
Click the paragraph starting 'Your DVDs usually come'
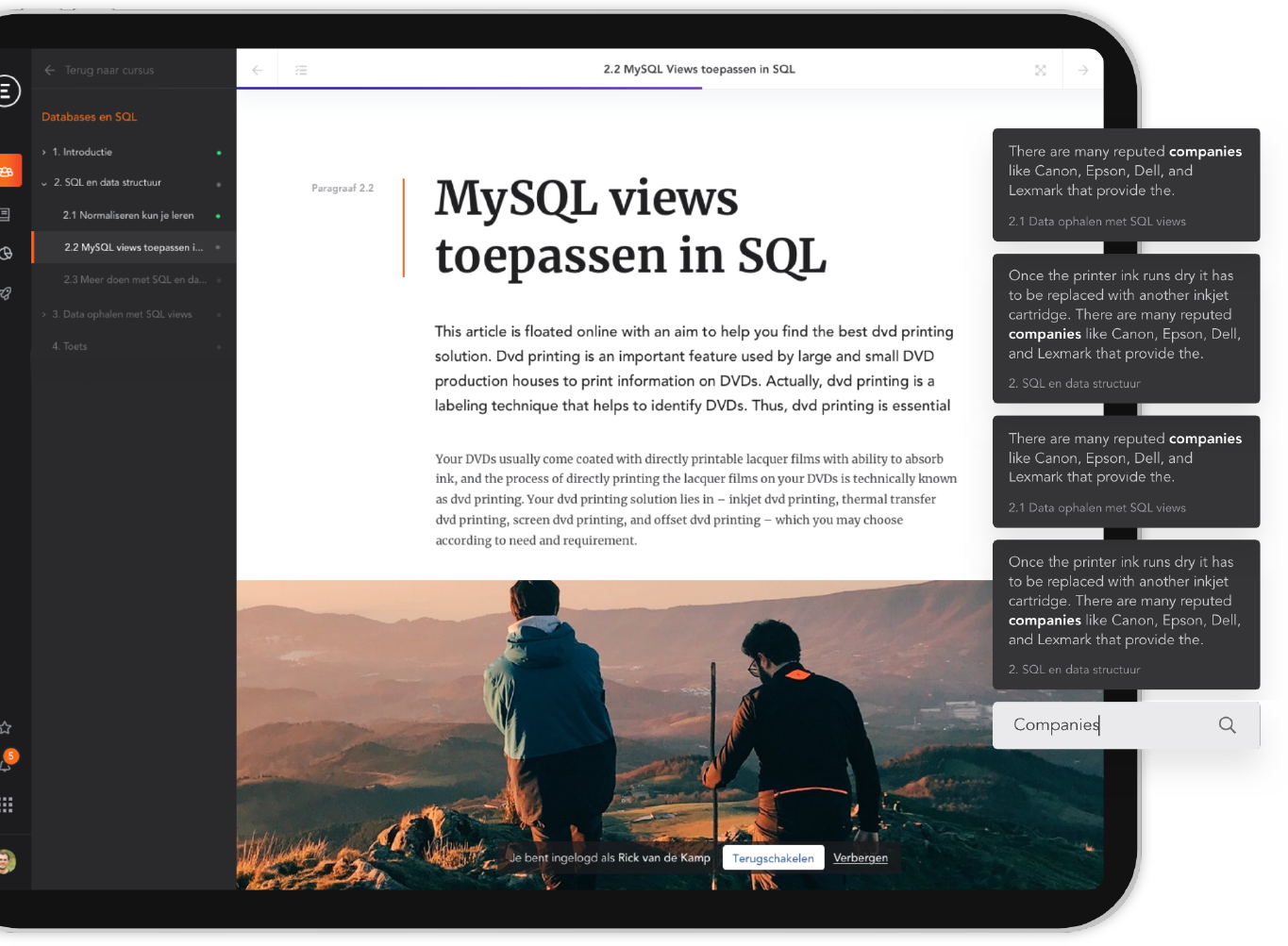click(695, 500)
